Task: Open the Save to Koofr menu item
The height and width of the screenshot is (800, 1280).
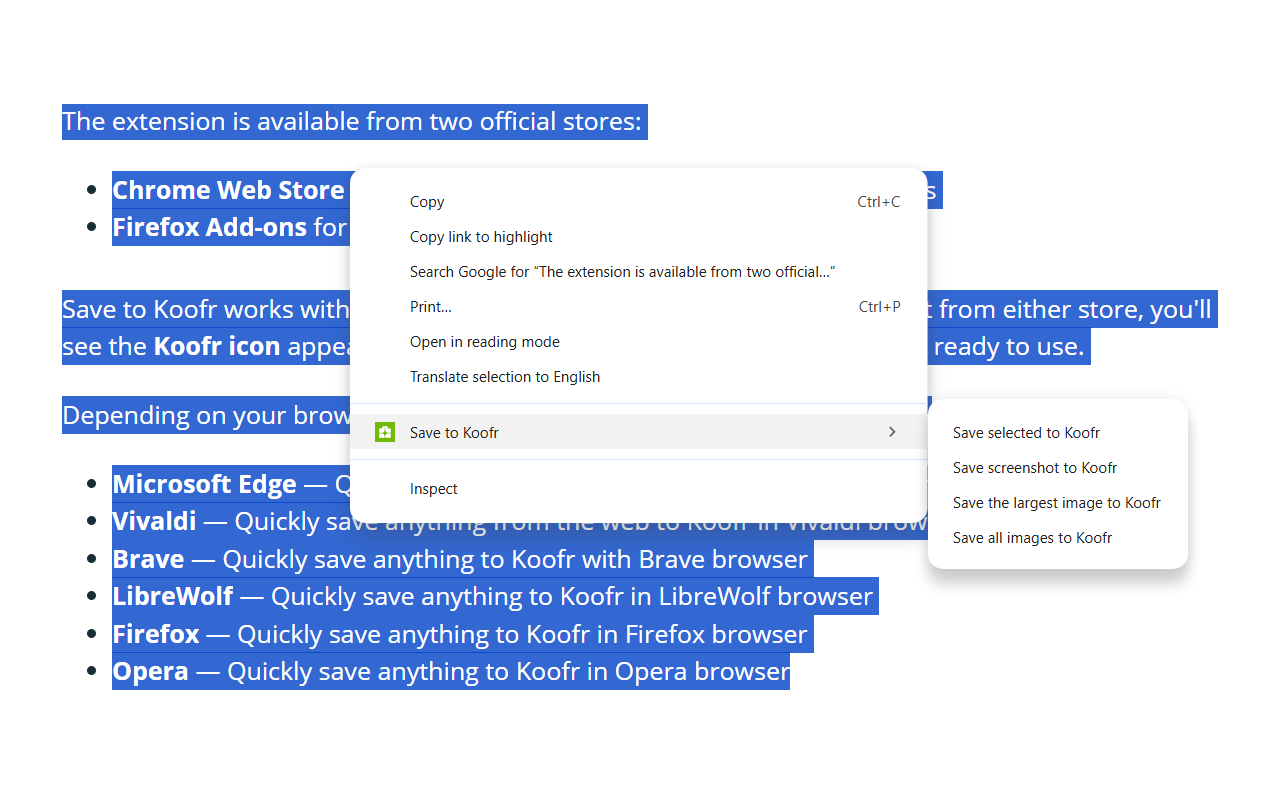Action: pos(639,432)
